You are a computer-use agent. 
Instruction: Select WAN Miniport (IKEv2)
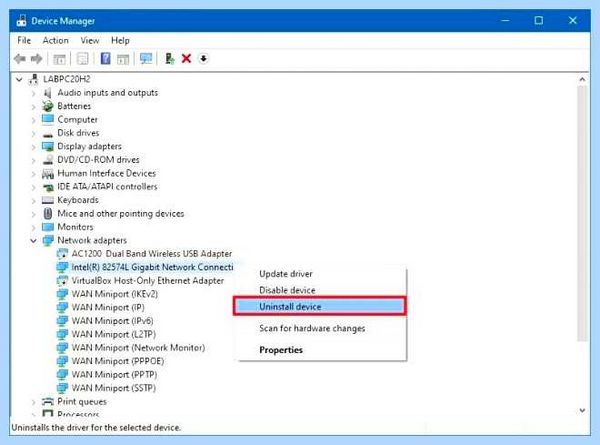point(114,294)
